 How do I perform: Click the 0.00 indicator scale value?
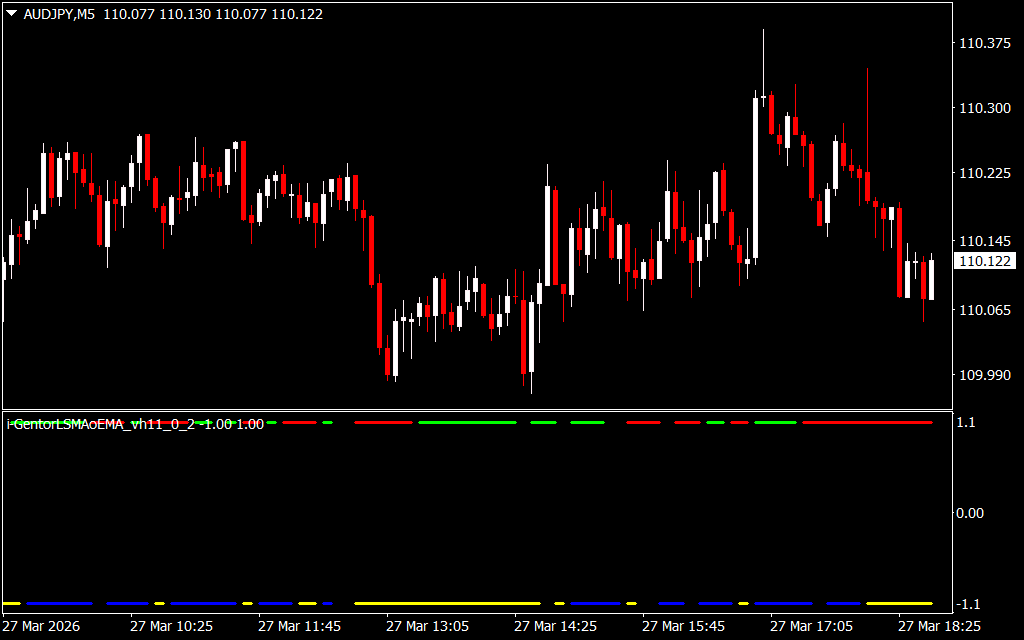tap(971, 513)
